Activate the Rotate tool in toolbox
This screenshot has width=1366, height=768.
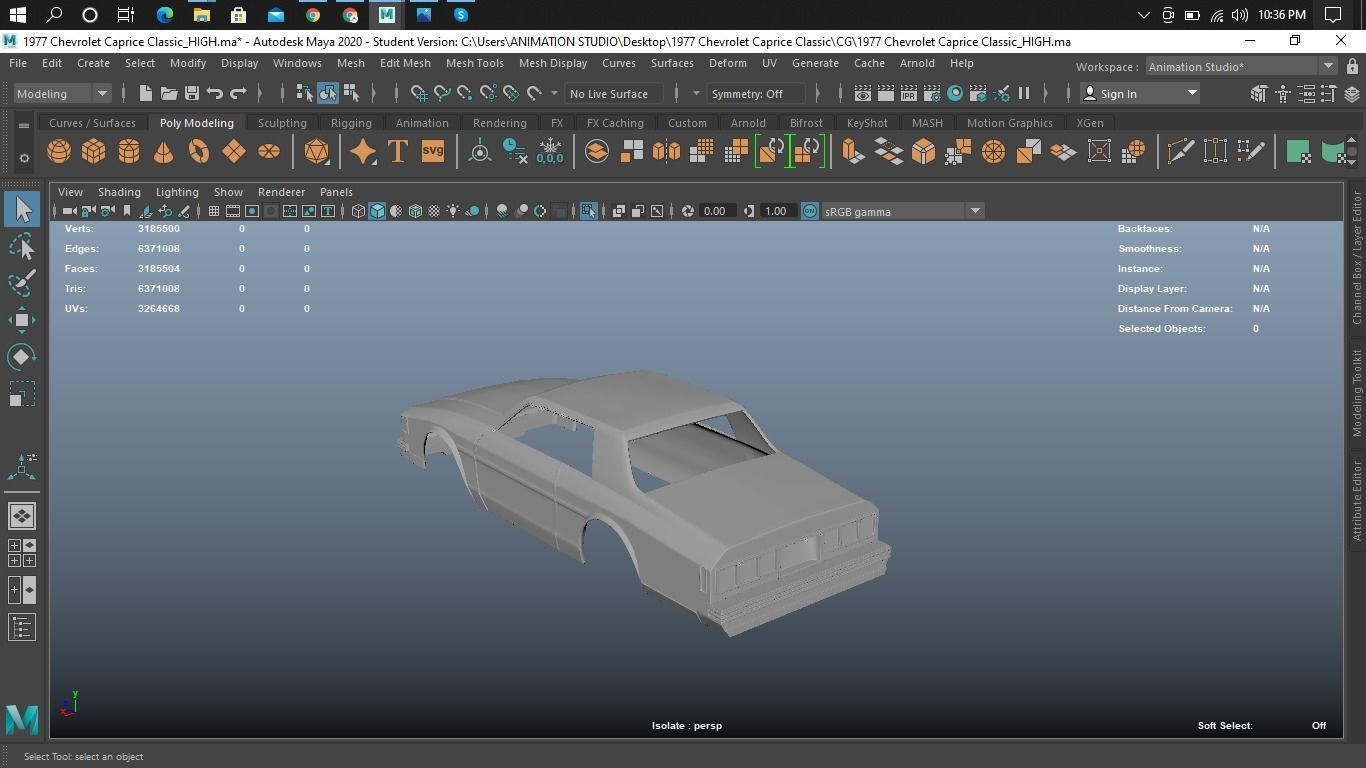click(22, 357)
